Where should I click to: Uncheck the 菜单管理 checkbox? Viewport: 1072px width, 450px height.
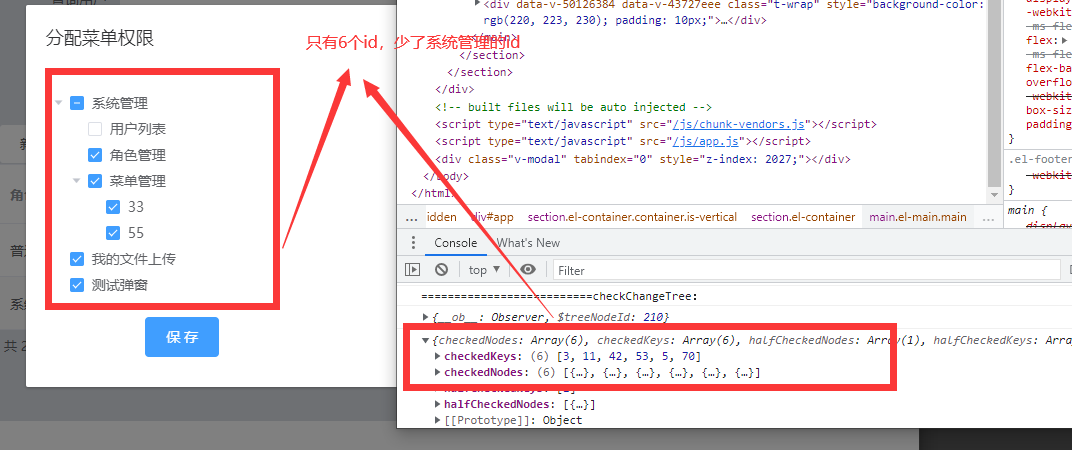(95, 181)
